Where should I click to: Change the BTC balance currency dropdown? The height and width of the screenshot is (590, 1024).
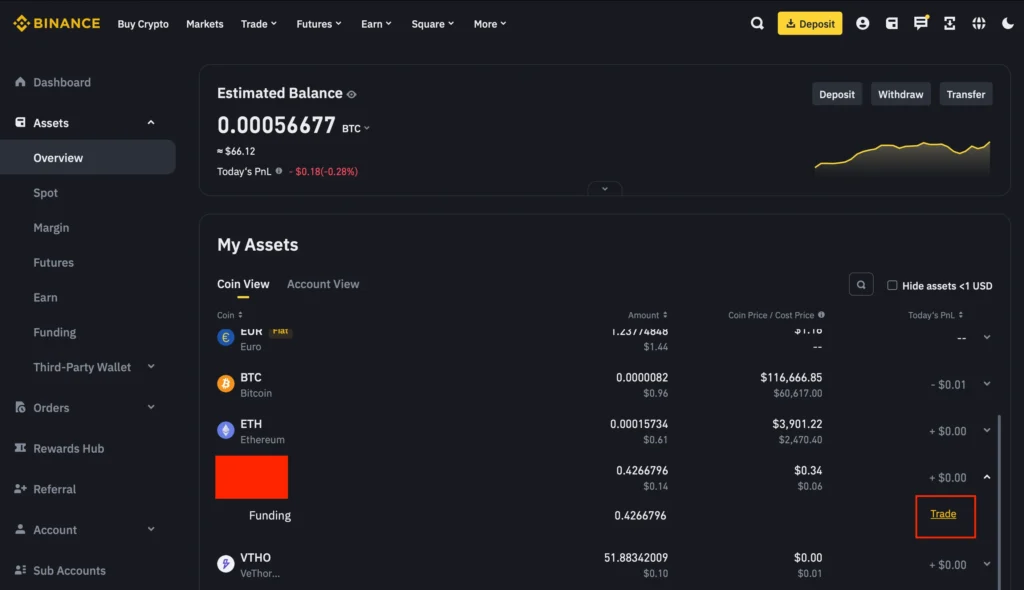click(356, 128)
